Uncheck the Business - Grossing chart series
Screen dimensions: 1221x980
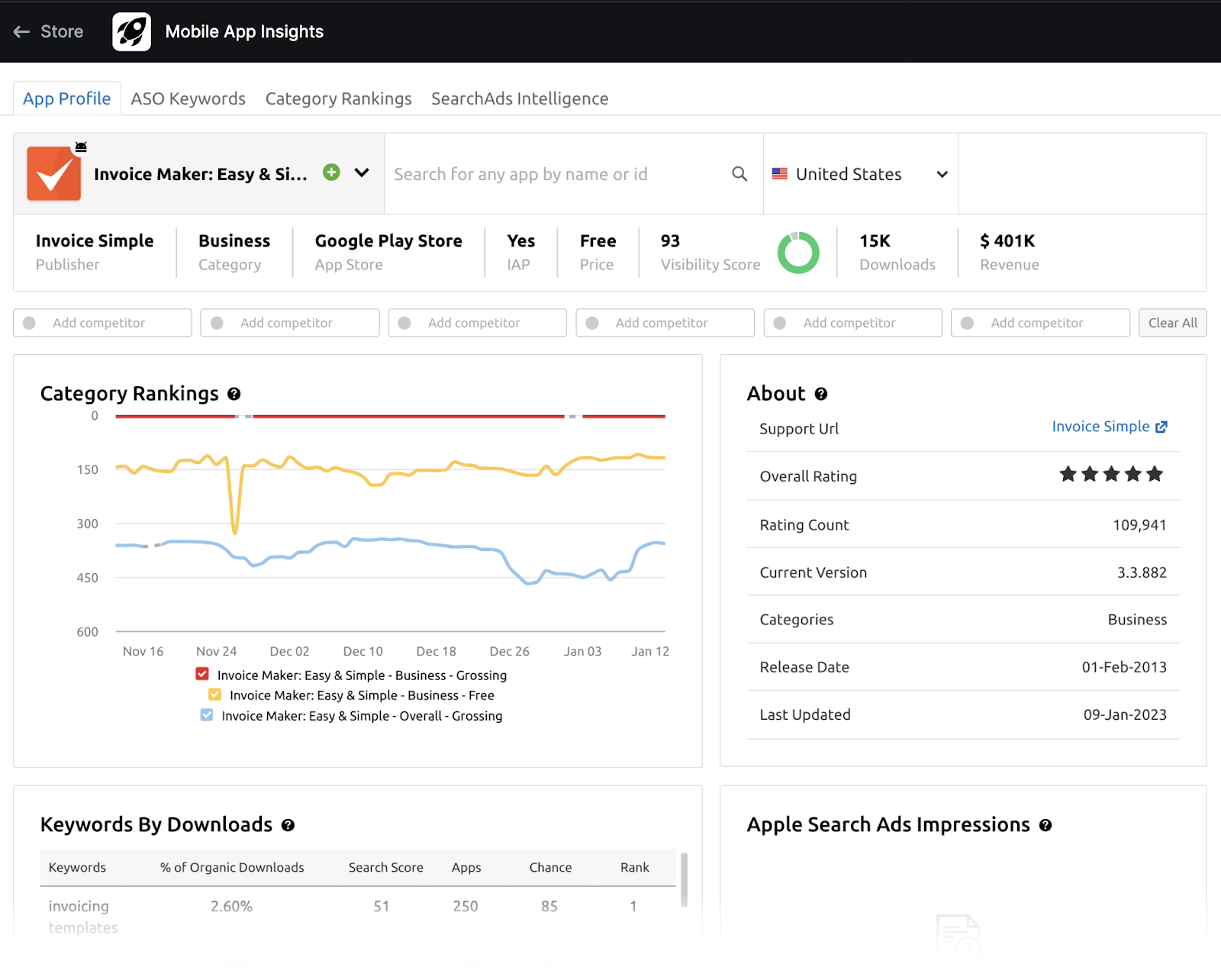pyautogui.click(x=202, y=674)
